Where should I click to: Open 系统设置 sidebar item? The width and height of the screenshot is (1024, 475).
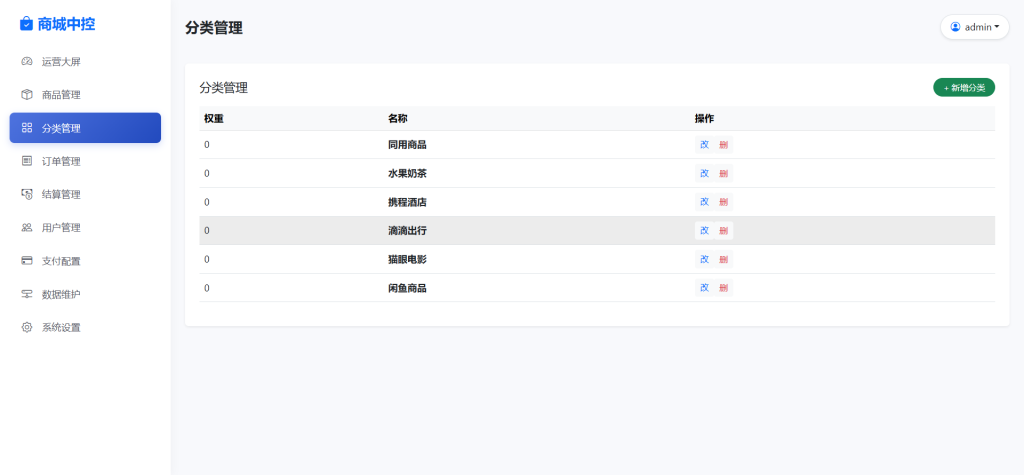(x=85, y=327)
